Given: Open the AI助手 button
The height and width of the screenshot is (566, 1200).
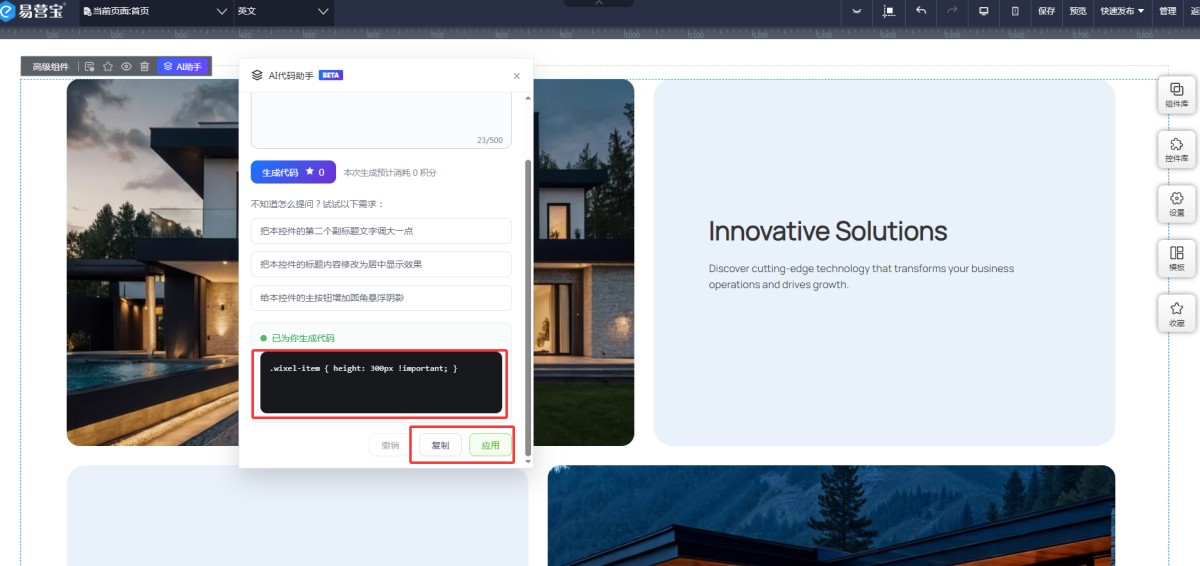Looking at the screenshot, I should [x=183, y=67].
